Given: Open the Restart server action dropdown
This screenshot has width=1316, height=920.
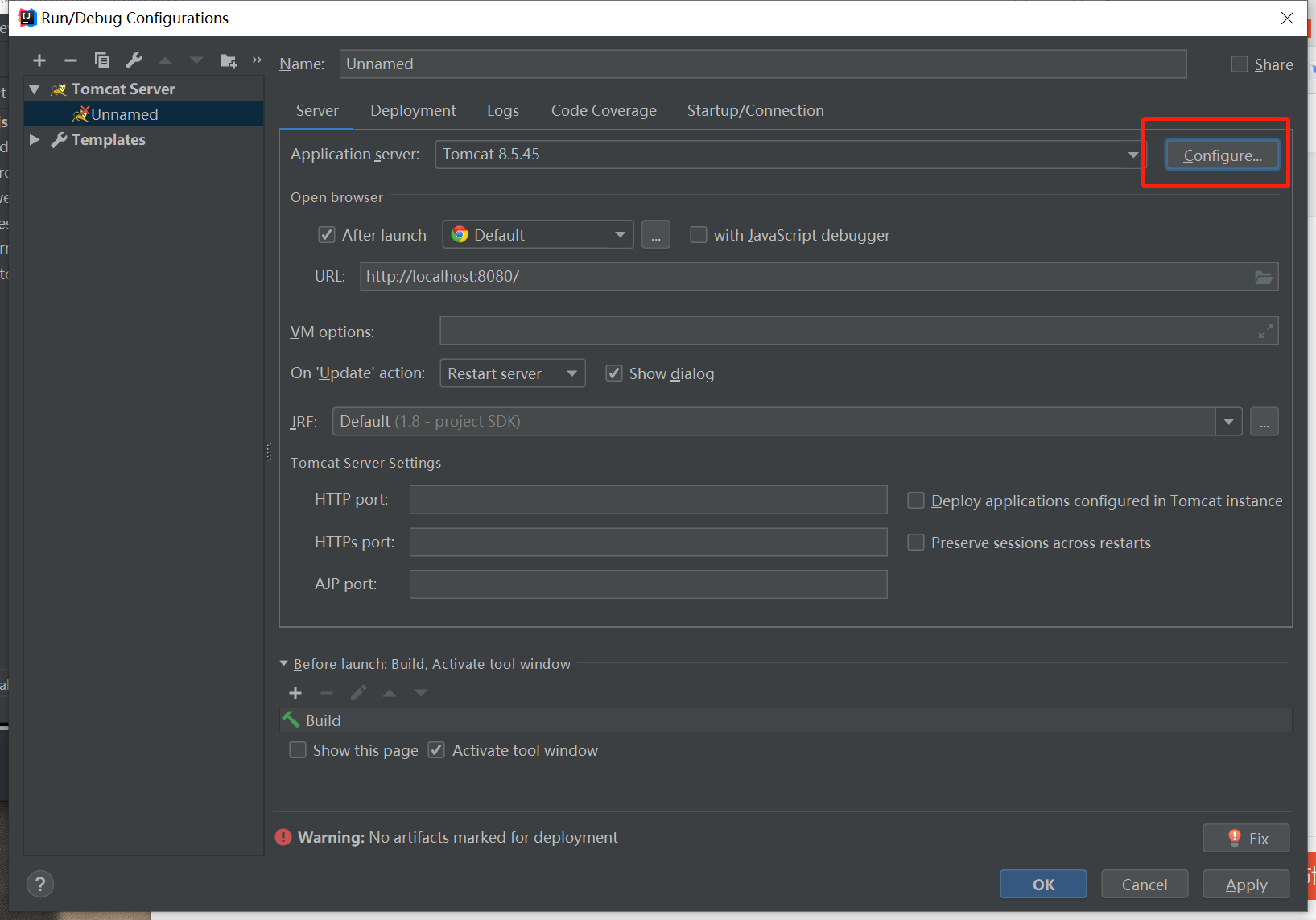Looking at the screenshot, I should (x=571, y=373).
